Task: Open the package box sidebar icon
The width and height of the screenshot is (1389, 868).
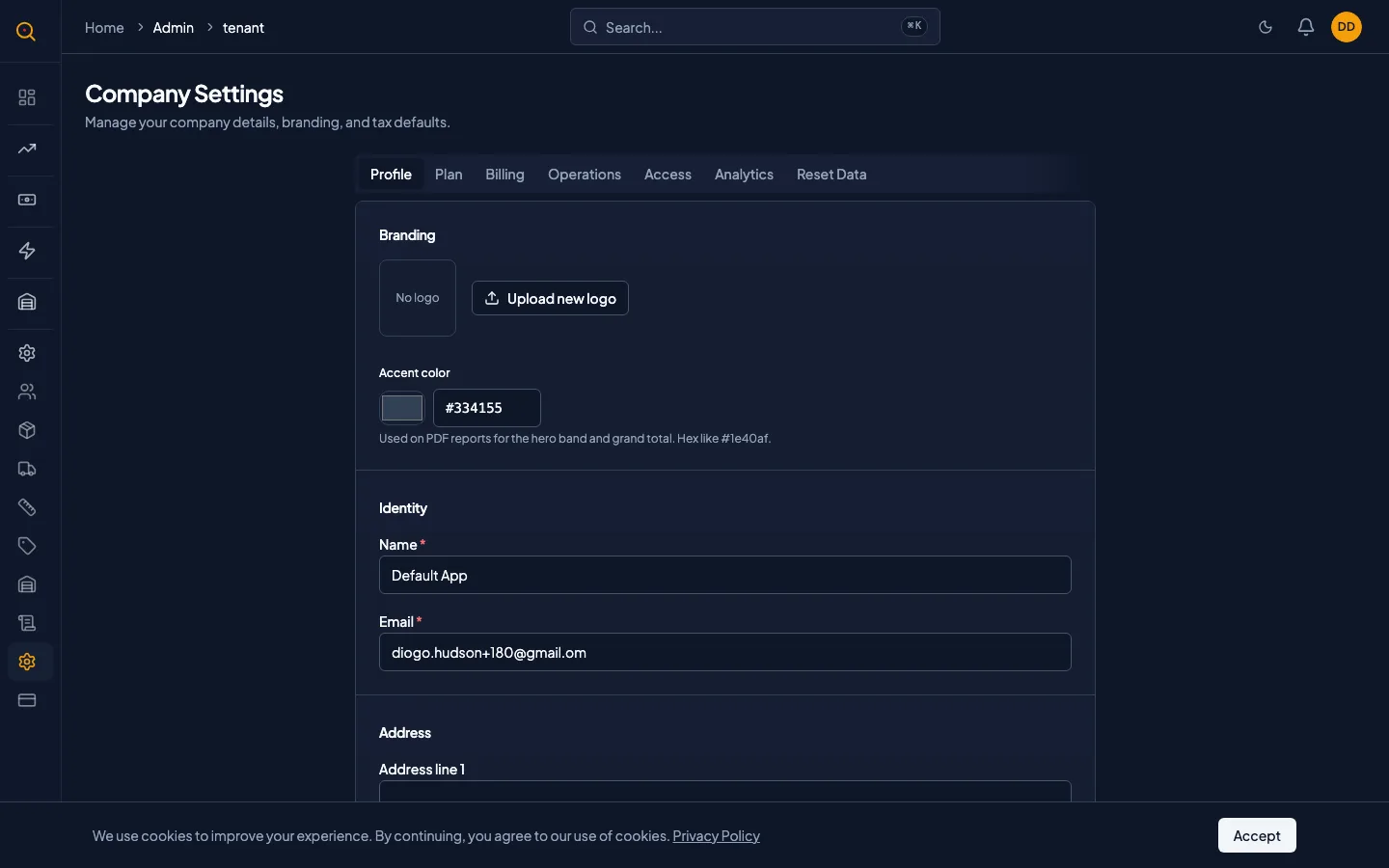Action: [x=27, y=430]
